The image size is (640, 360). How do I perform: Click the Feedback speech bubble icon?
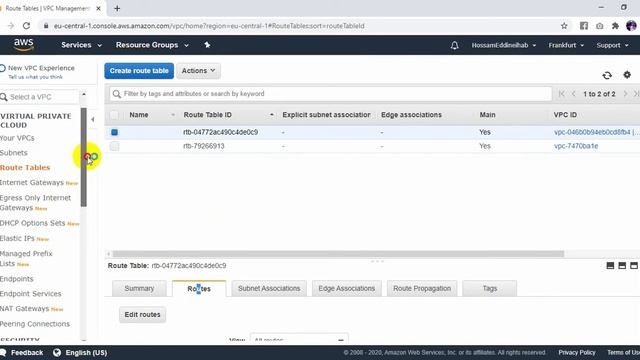(x=3, y=352)
